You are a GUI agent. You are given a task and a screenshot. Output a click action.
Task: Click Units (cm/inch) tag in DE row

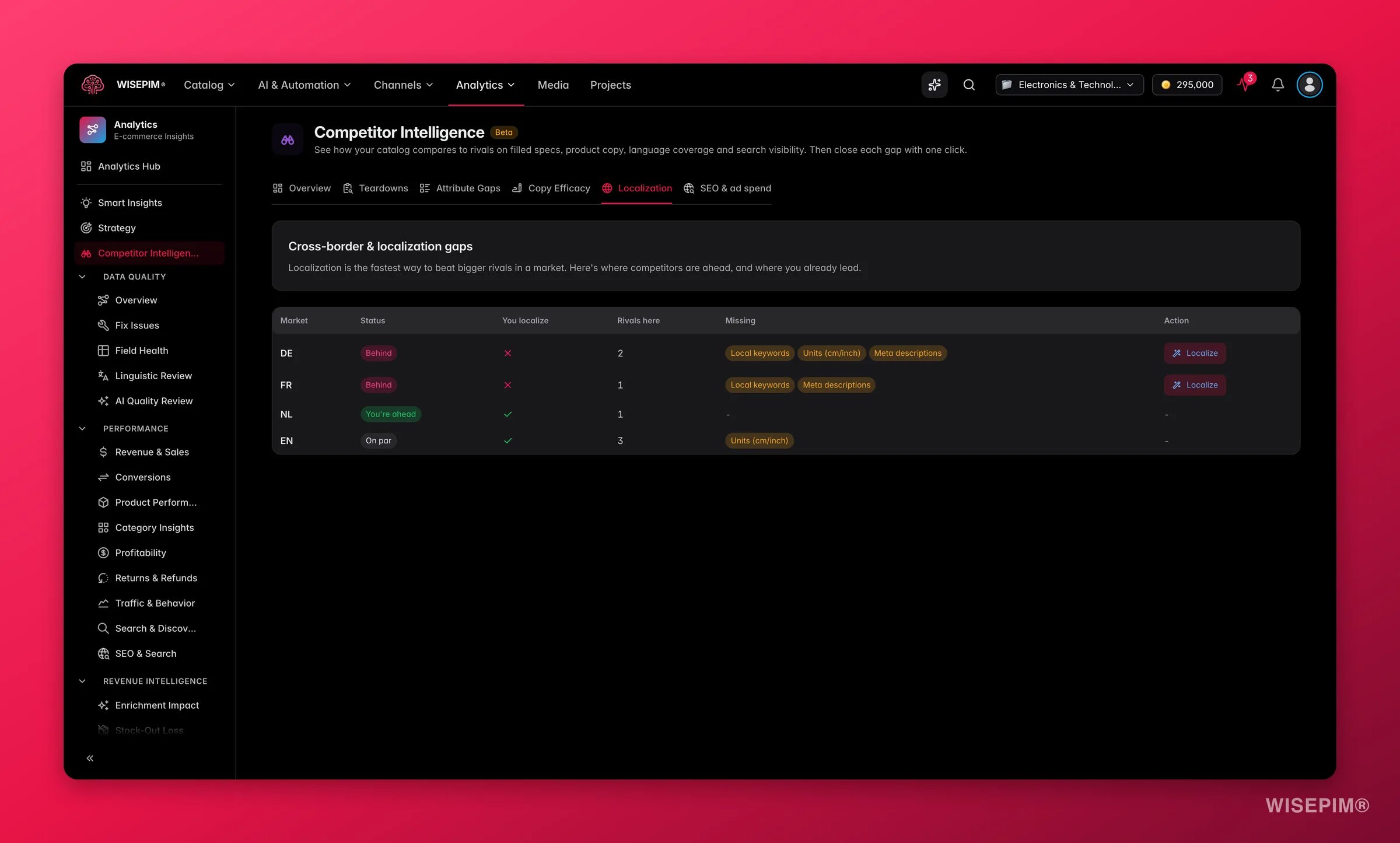point(831,353)
